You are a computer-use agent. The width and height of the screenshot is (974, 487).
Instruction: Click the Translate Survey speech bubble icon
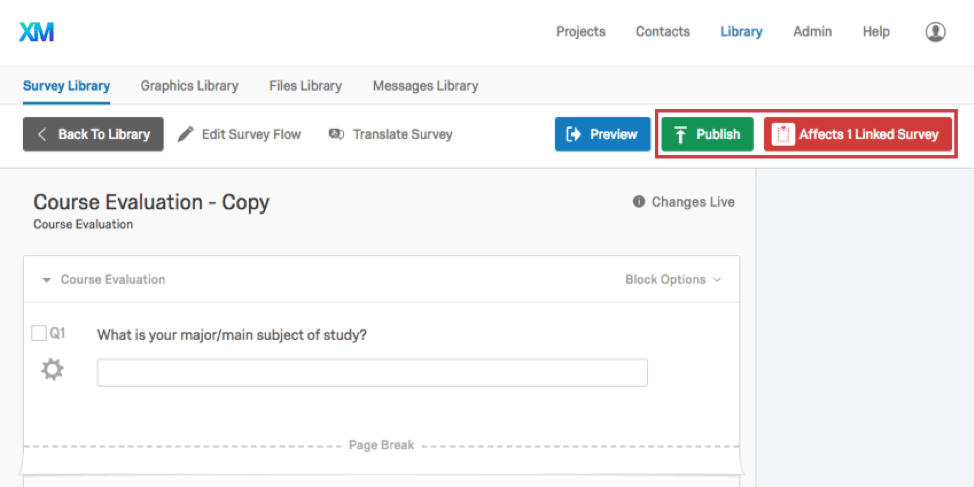pyautogui.click(x=336, y=134)
